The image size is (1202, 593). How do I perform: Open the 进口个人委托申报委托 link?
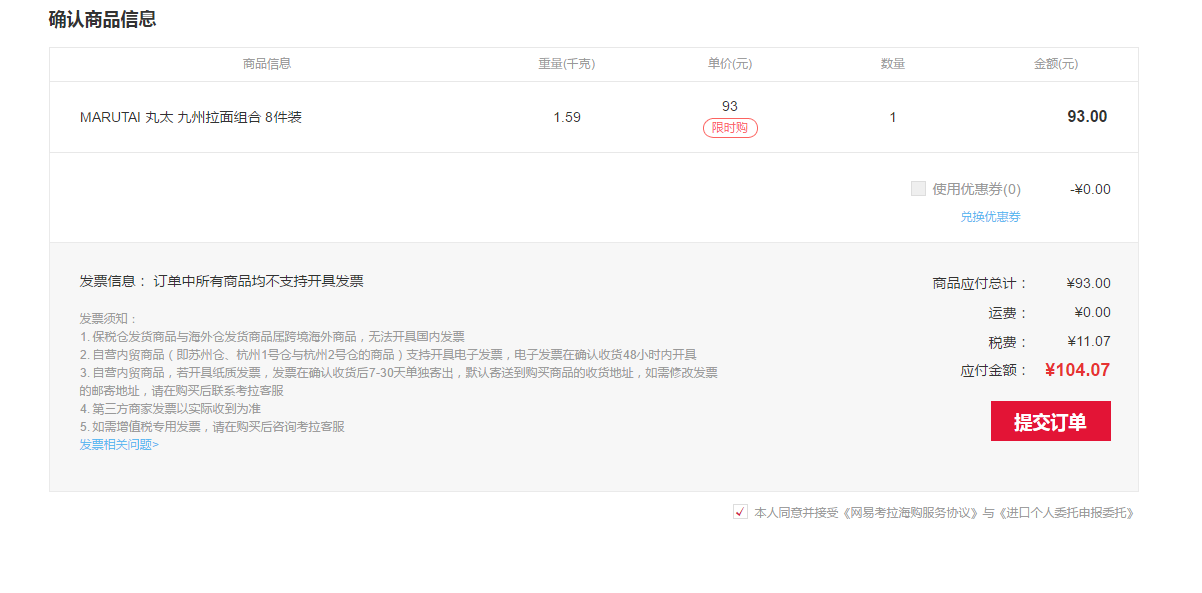tap(1067, 513)
